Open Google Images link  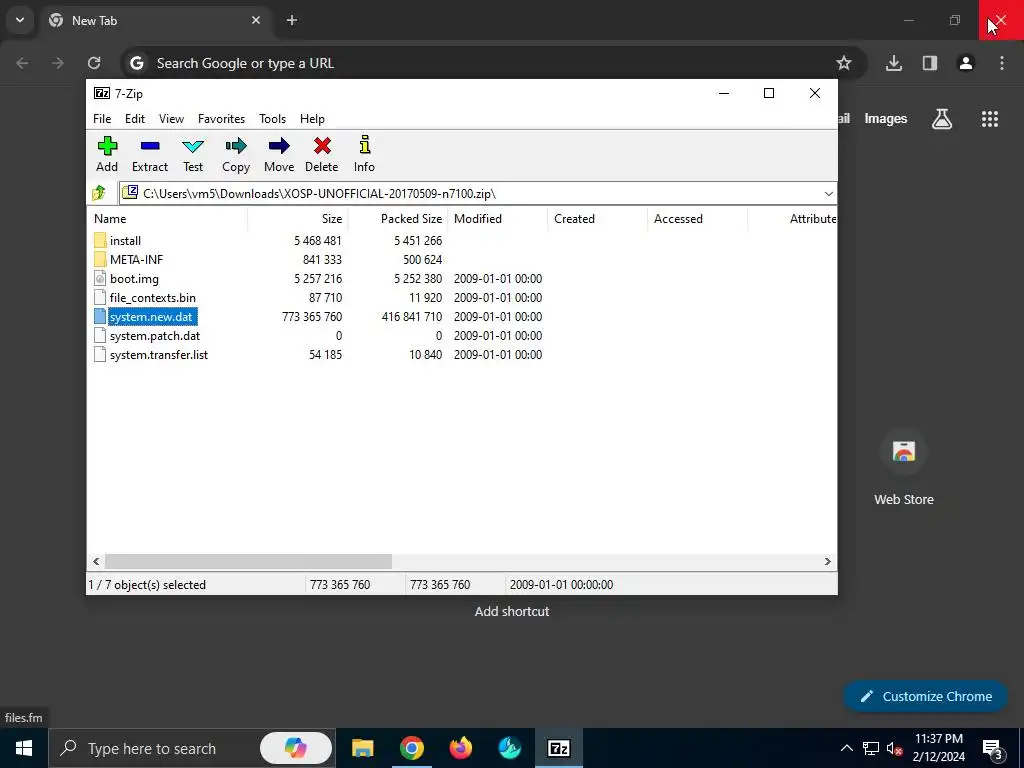(x=886, y=119)
